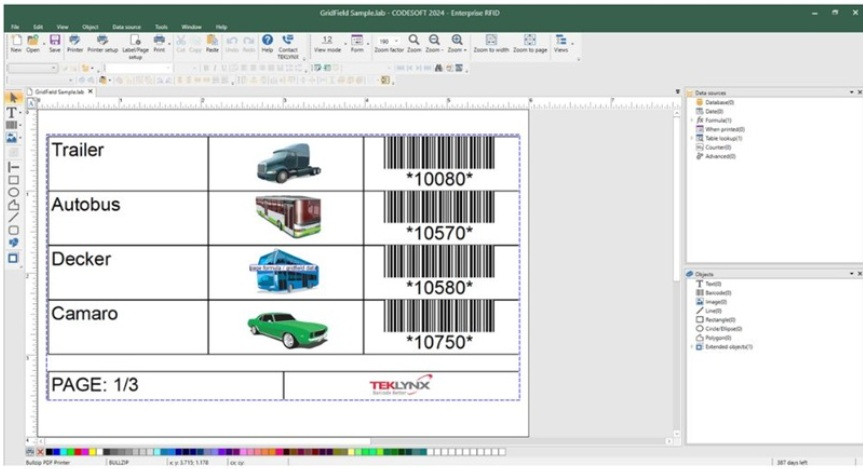Open the Zoom factor dropdown
The width and height of the screenshot is (863, 469).
[x=396, y=41]
